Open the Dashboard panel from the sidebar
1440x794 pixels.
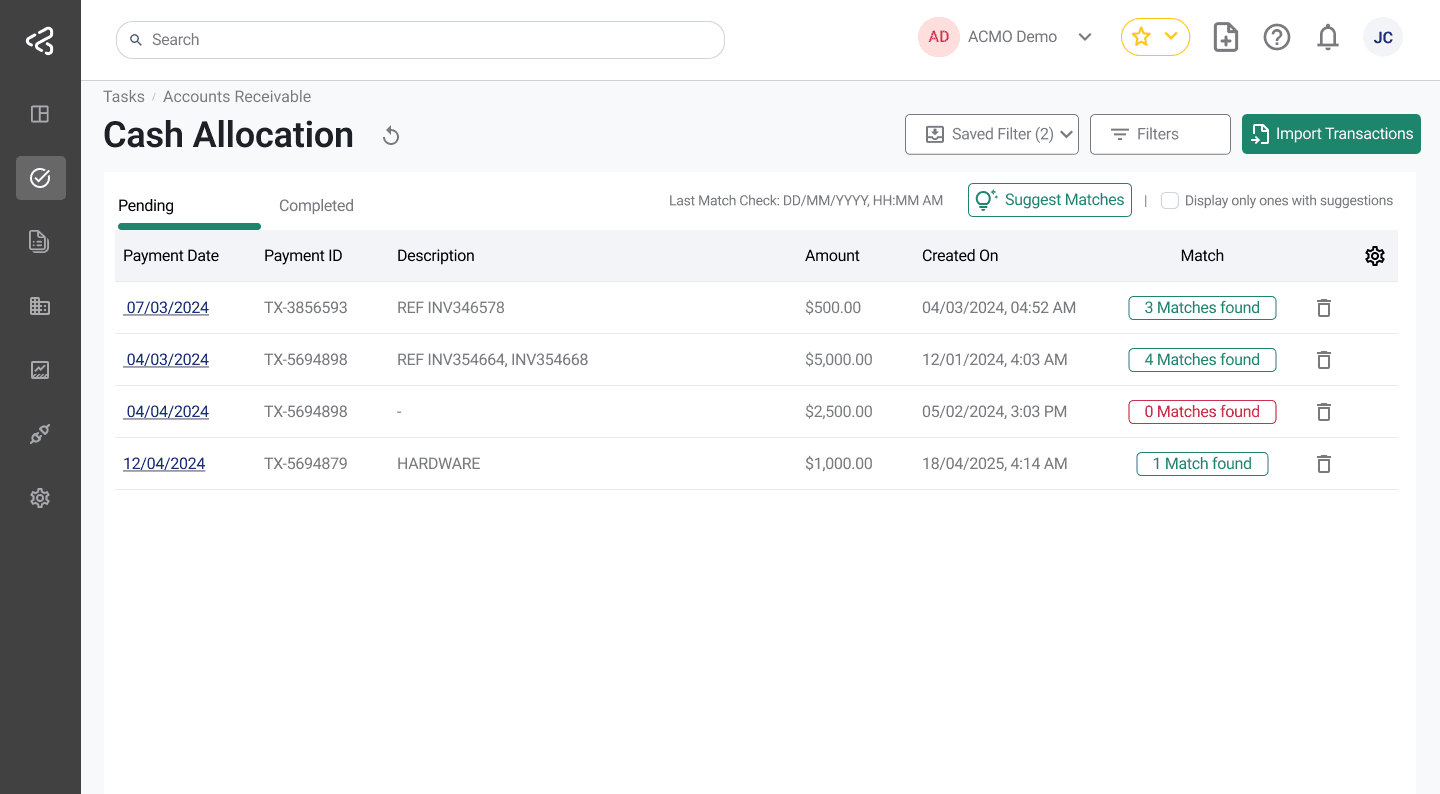[40, 114]
